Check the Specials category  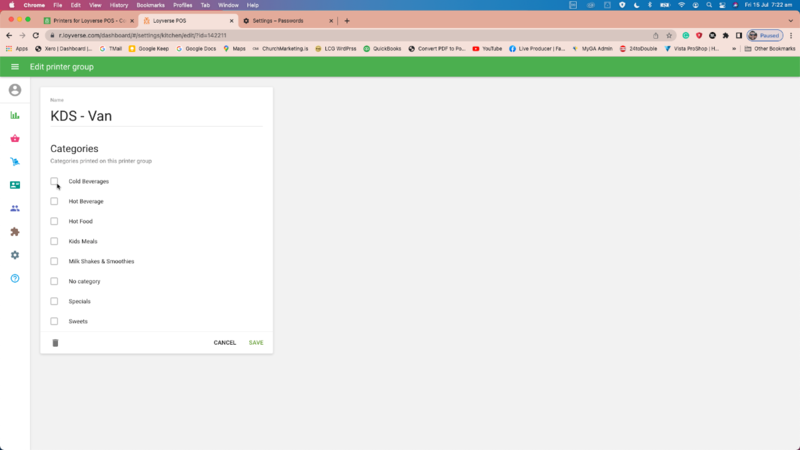click(x=54, y=302)
